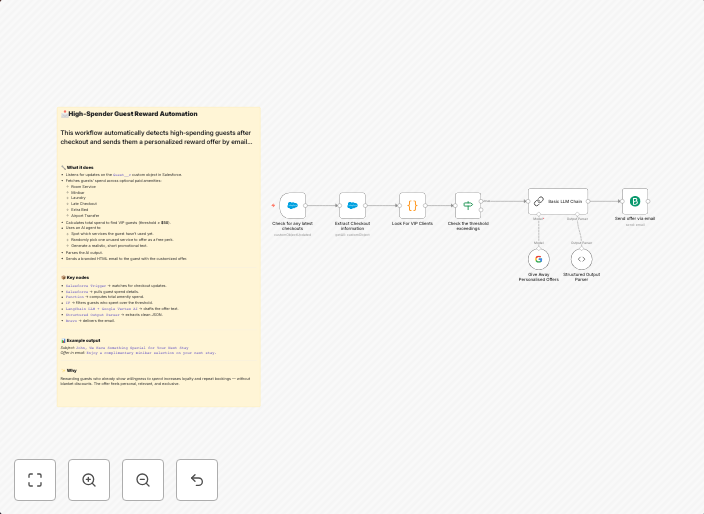This screenshot has height=514, width=704.
Task: Zoom out of the workflow canvas
Action: tap(143, 480)
